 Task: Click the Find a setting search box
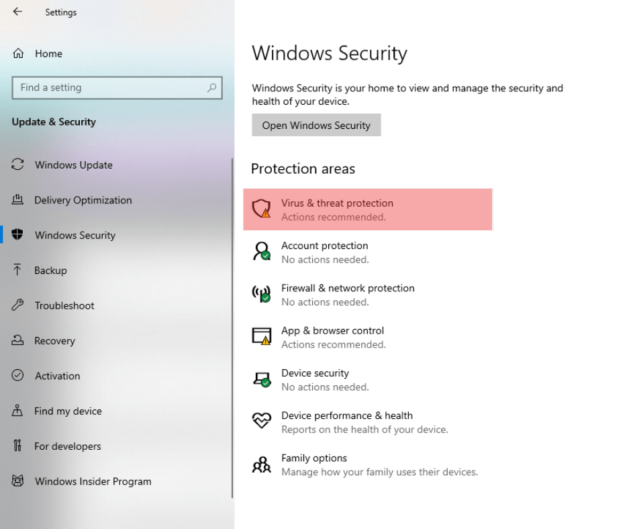coord(117,88)
